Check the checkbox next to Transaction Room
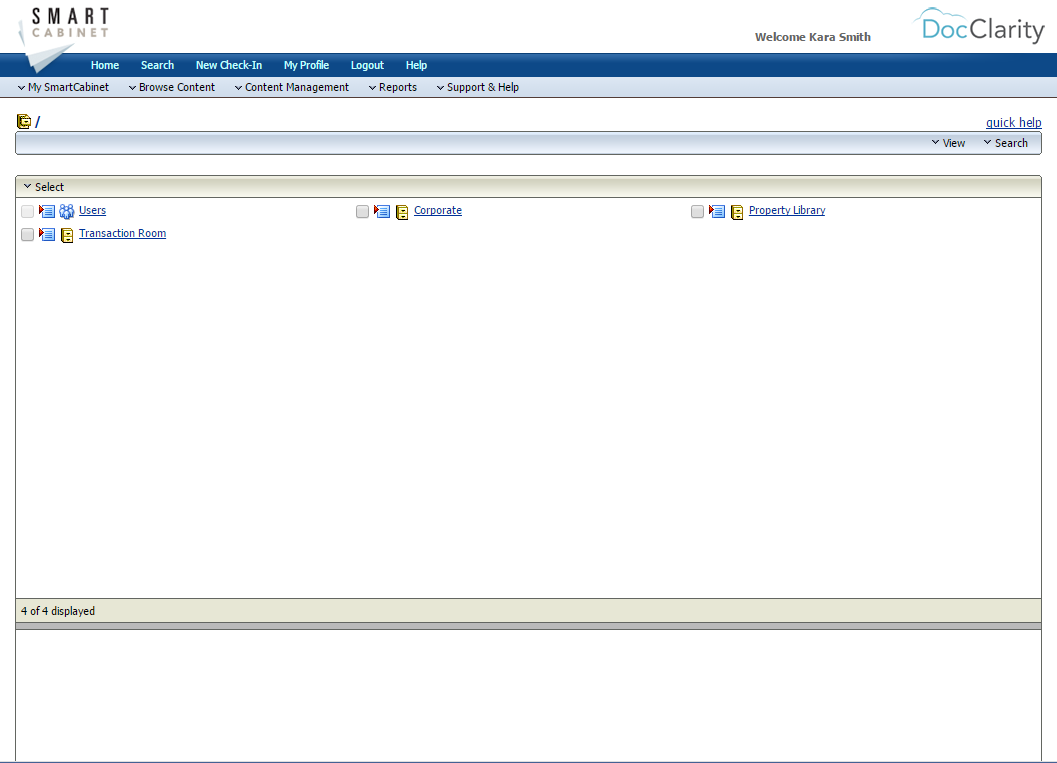Screen dimensions: 1057x763 [x=27, y=234]
